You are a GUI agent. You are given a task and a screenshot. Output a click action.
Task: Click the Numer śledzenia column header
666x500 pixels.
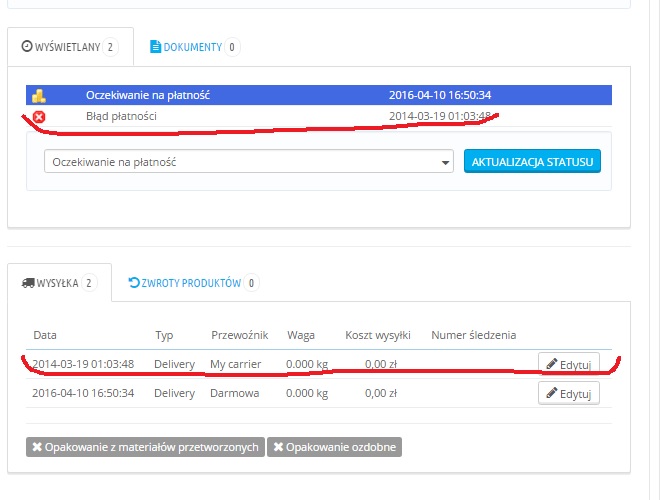click(473, 335)
